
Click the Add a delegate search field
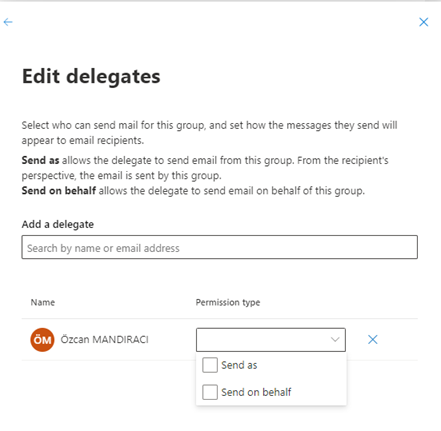point(220,247)
